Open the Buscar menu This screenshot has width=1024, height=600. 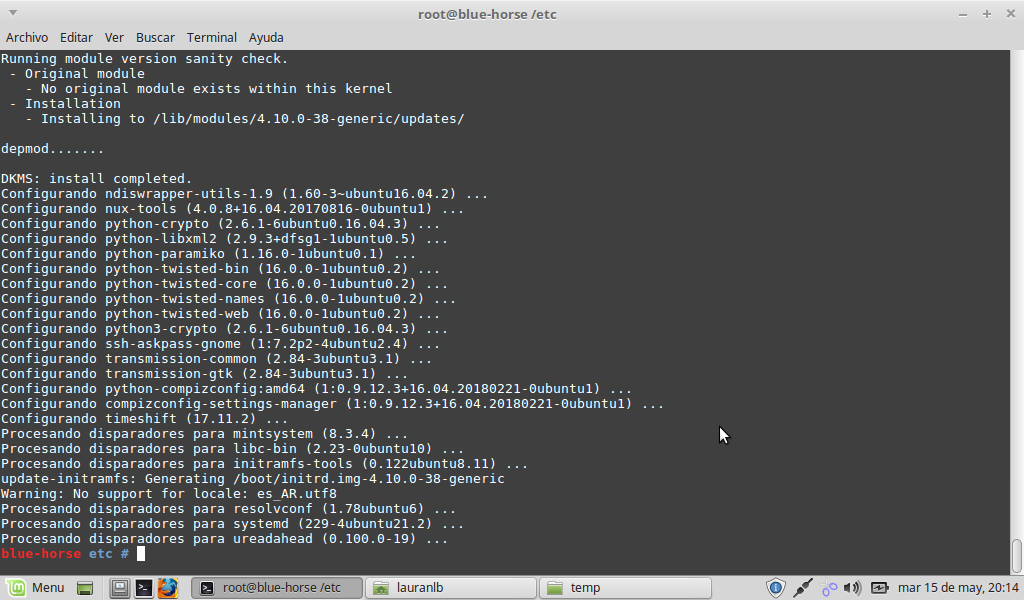click(x=155, y=37)
